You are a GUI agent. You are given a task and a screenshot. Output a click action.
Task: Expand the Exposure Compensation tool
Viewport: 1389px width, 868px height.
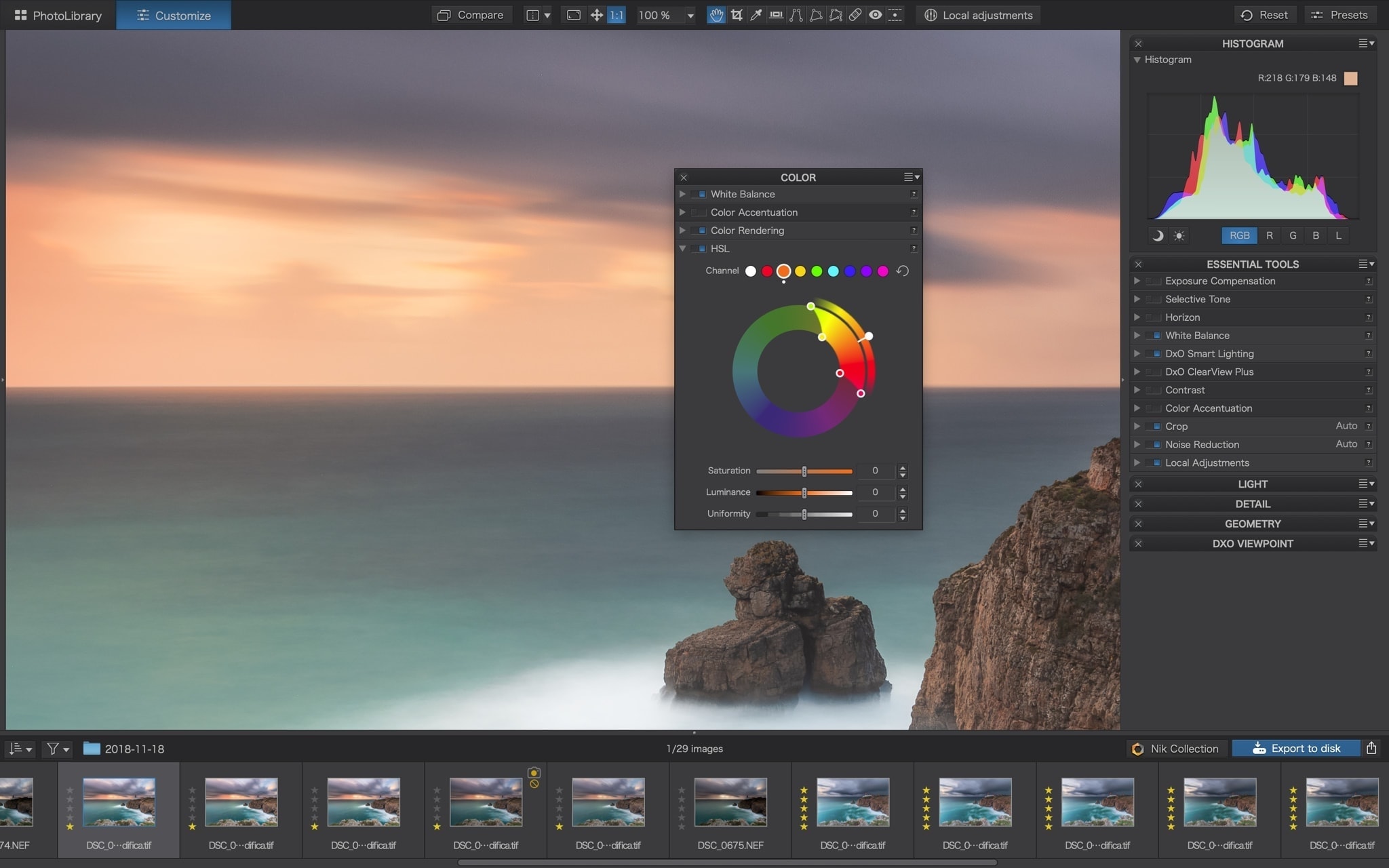click(x=1137, y=281)
